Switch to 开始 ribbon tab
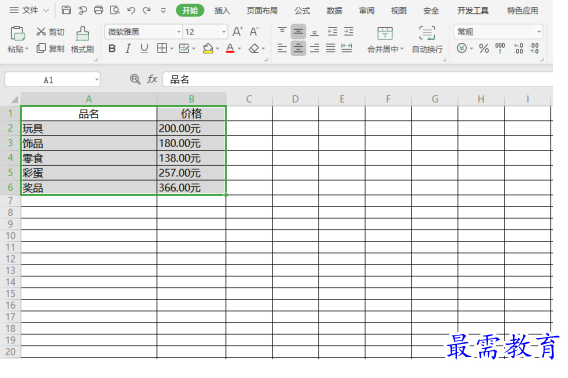Screen dimensions: 568x378 coord(190,11)
